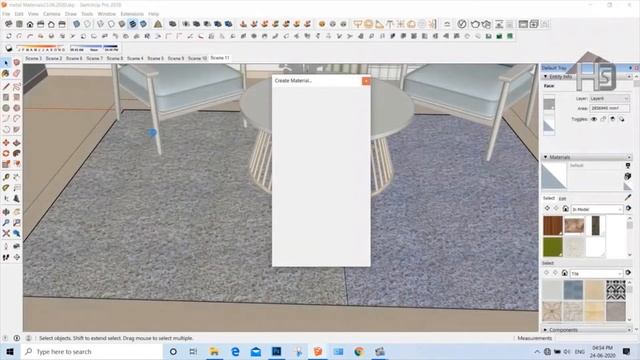This screenshot has width=640, height=360.
Task: Select the Circle drawing tool
Action: pyautogui.click(x=6, y=108)
